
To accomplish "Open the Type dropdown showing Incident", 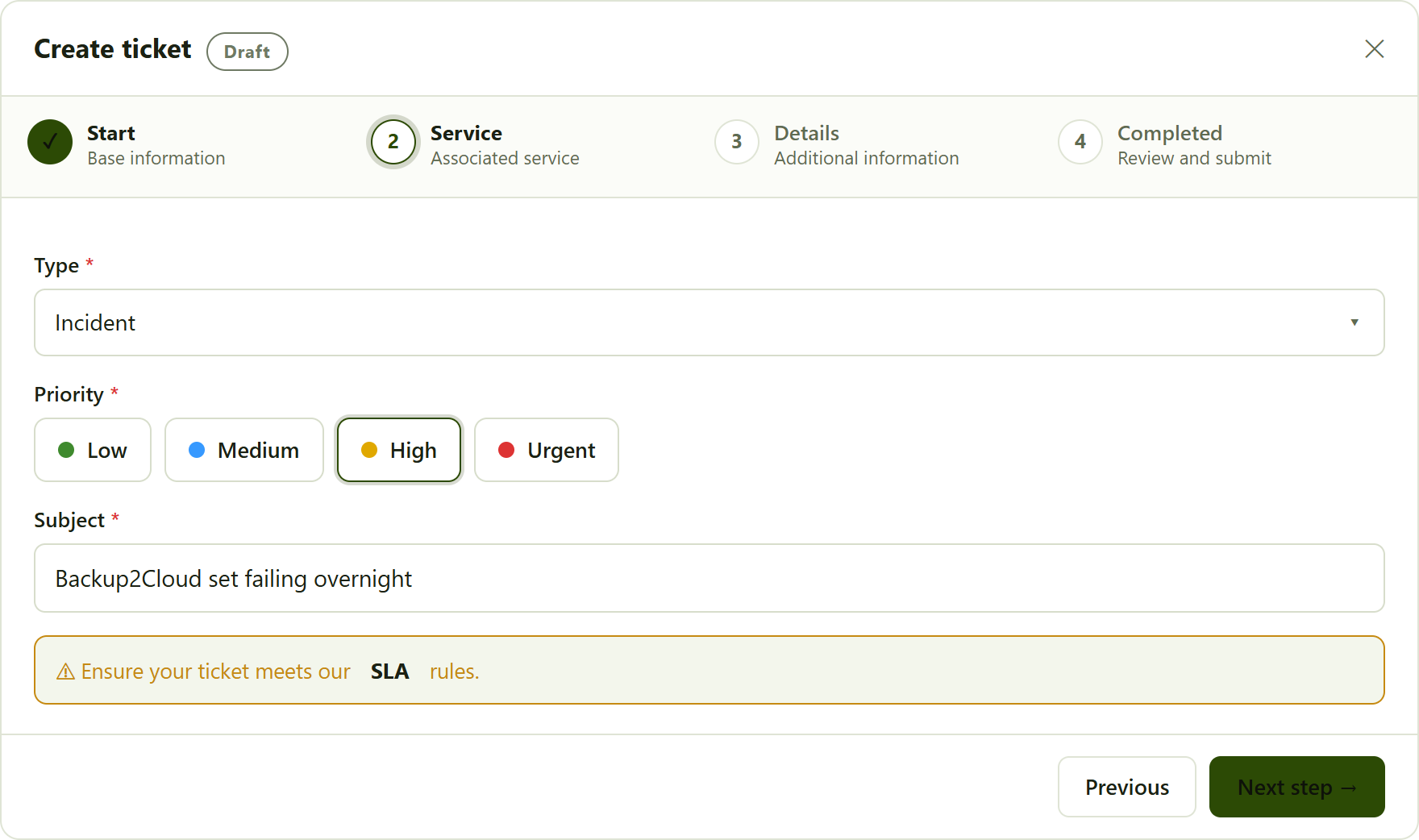I will pyautogui.click(x=709, y=322).
